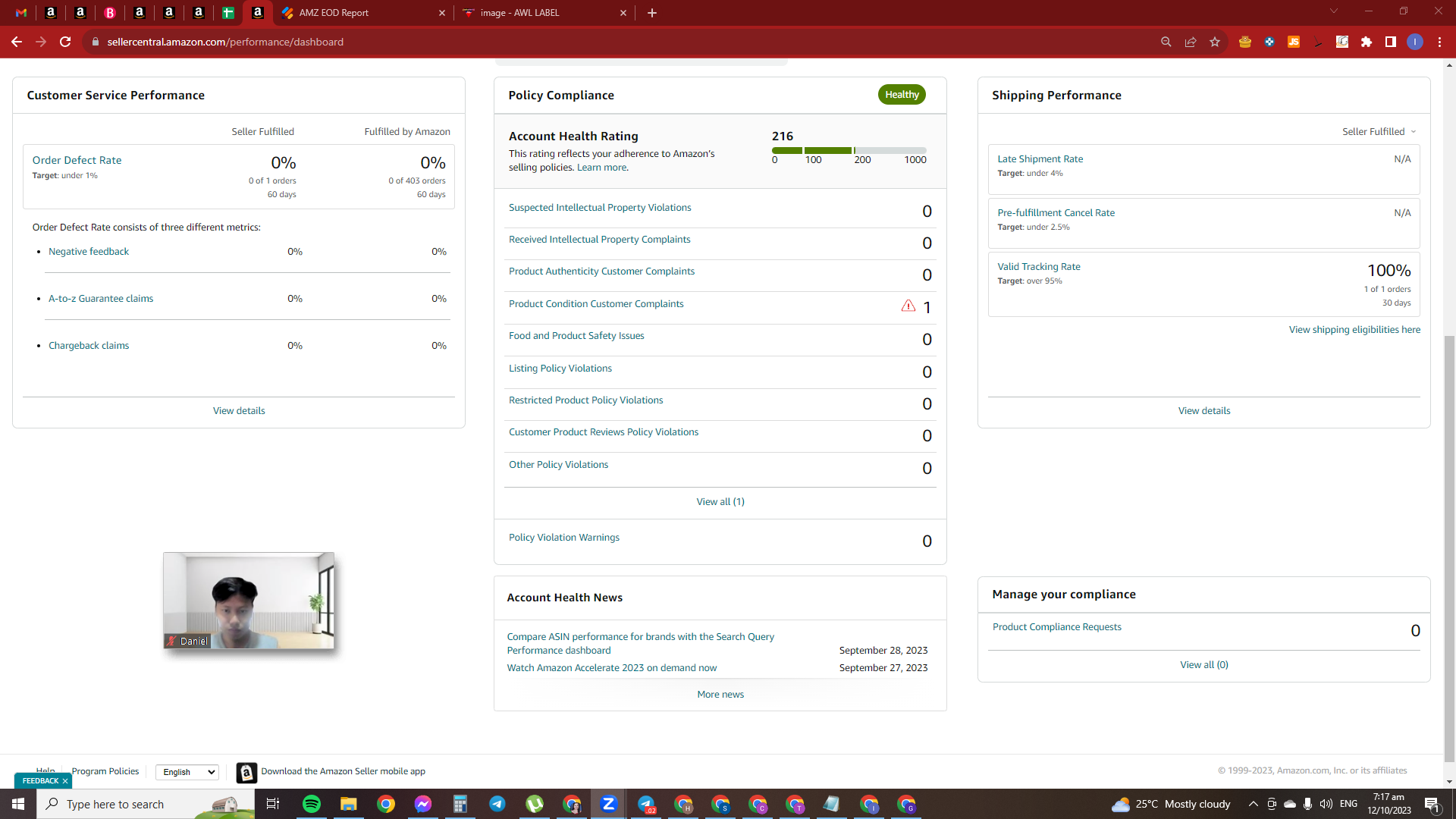Open the share this page icon
Screen dimensions: 1456x819
(x=1191, y=42)
